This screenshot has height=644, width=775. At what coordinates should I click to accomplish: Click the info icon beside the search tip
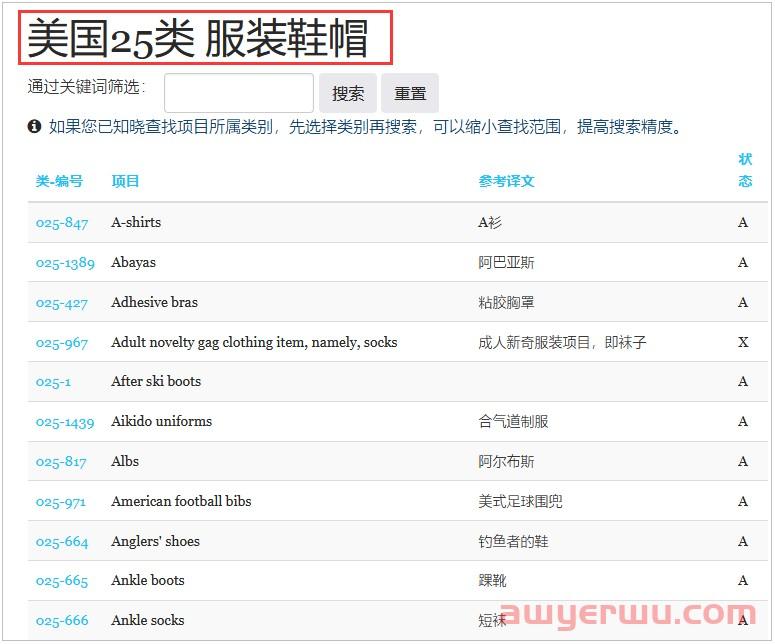pos(34,127)
